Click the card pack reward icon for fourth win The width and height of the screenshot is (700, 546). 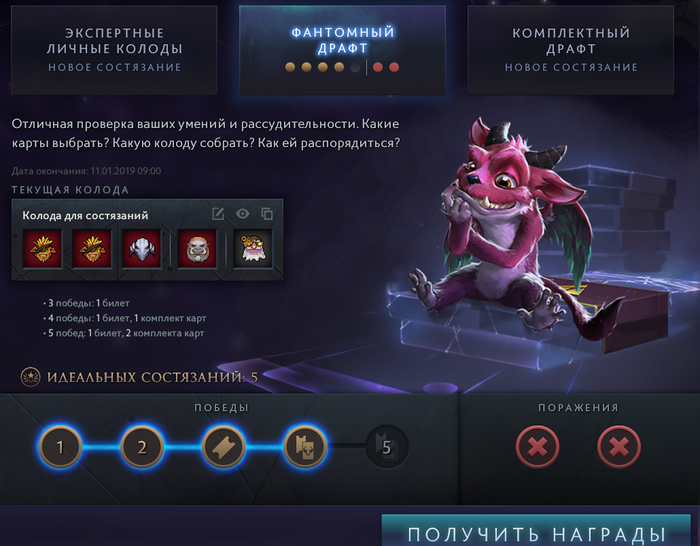pyautogui.click(x=305, y=447)
